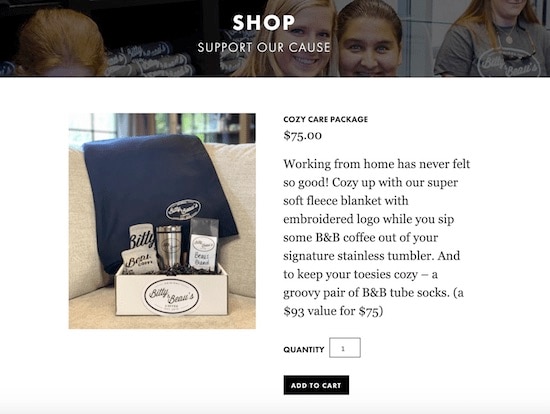Click the embroidered logo on navy blanket
Image resolution: width=550 pixels, height=414 pixels.
(183, 210)
